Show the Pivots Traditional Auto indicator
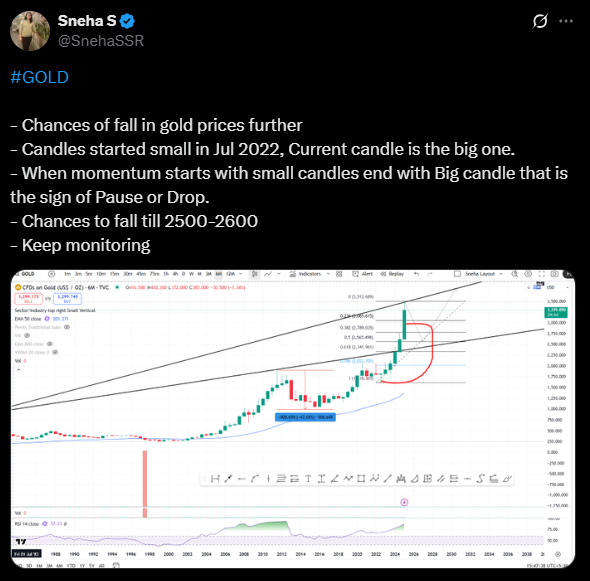Viewport: 590px width, 581px height. click(67, 327)
